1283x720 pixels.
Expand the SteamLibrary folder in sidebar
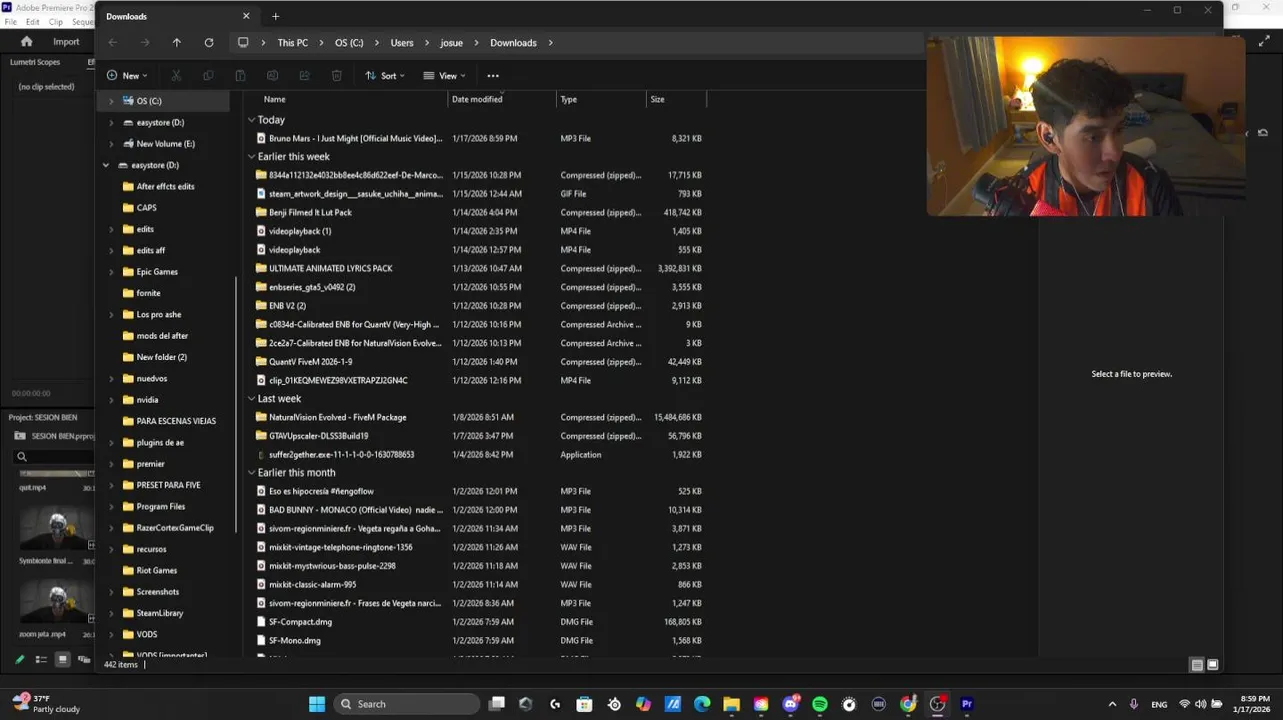111,613
